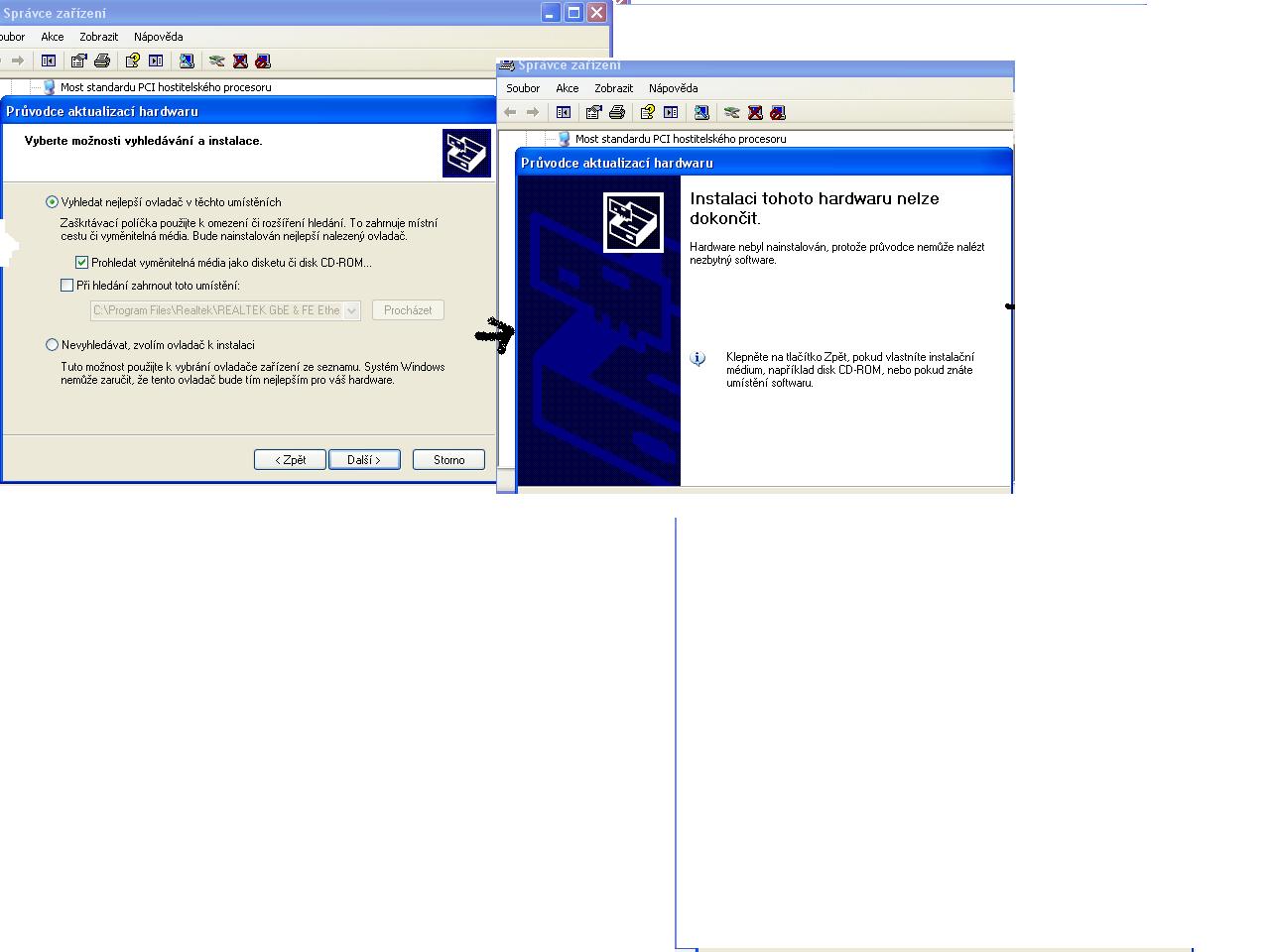Click the disabled Procházet button

pyautogui.click(x=408, y=310)
